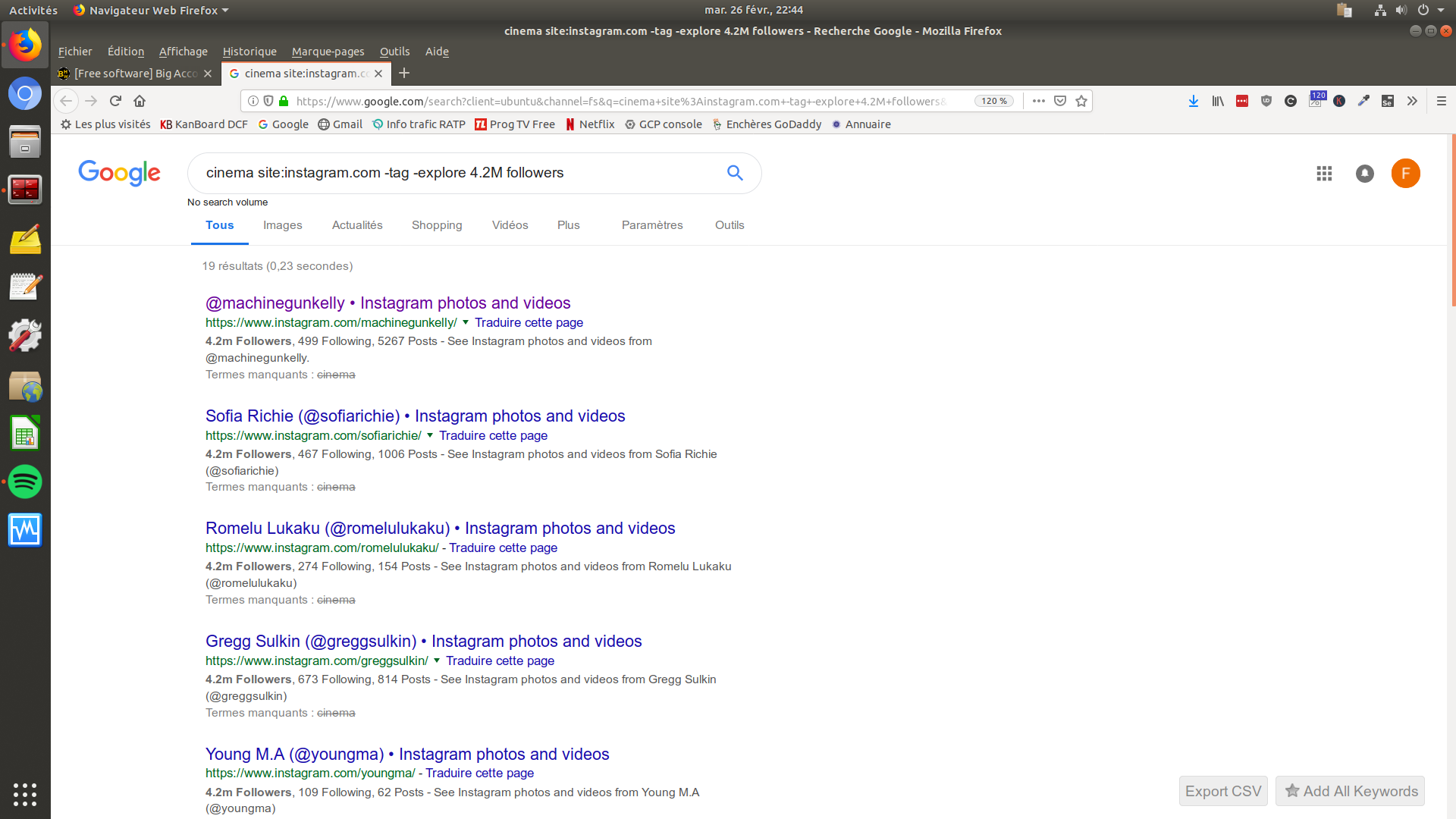Open the Firefox hamburger menu
This screenshot has width=1456, height=819.
point(1442,101)
